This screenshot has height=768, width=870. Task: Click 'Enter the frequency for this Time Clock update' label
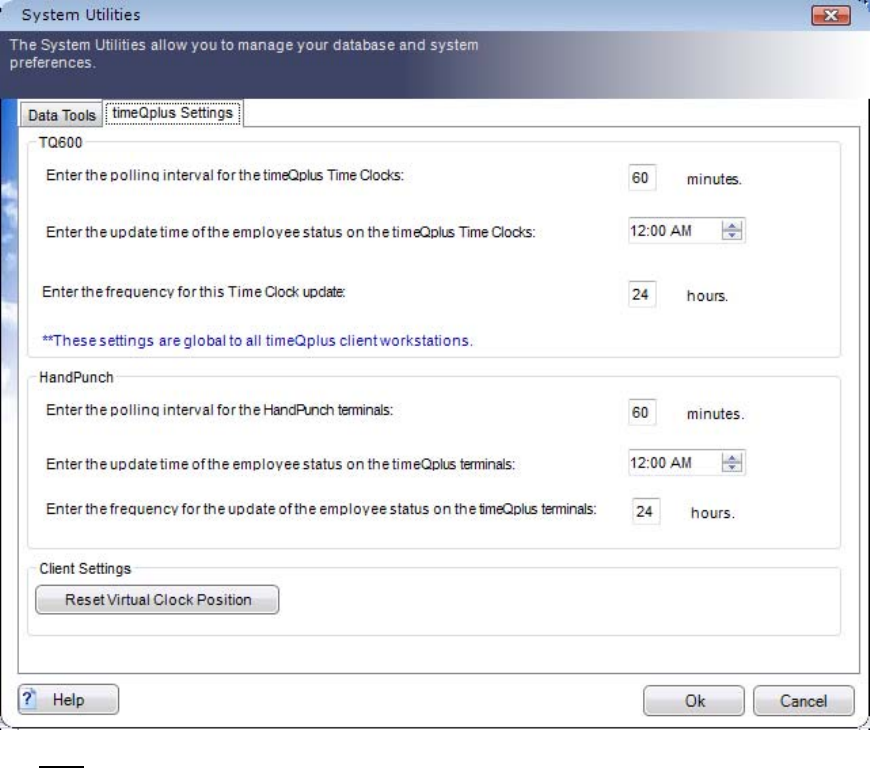[x=194, y=292]
